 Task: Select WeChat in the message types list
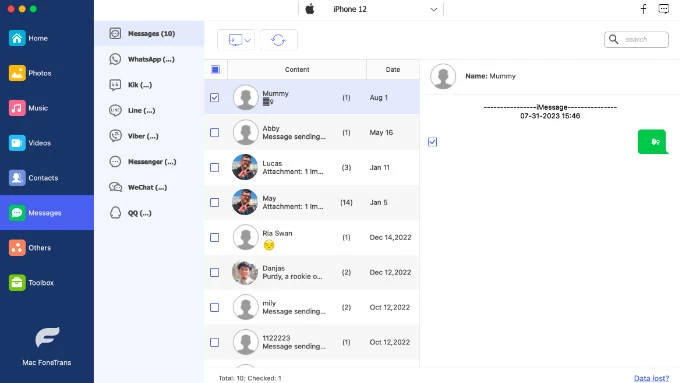tap(149, 187)
